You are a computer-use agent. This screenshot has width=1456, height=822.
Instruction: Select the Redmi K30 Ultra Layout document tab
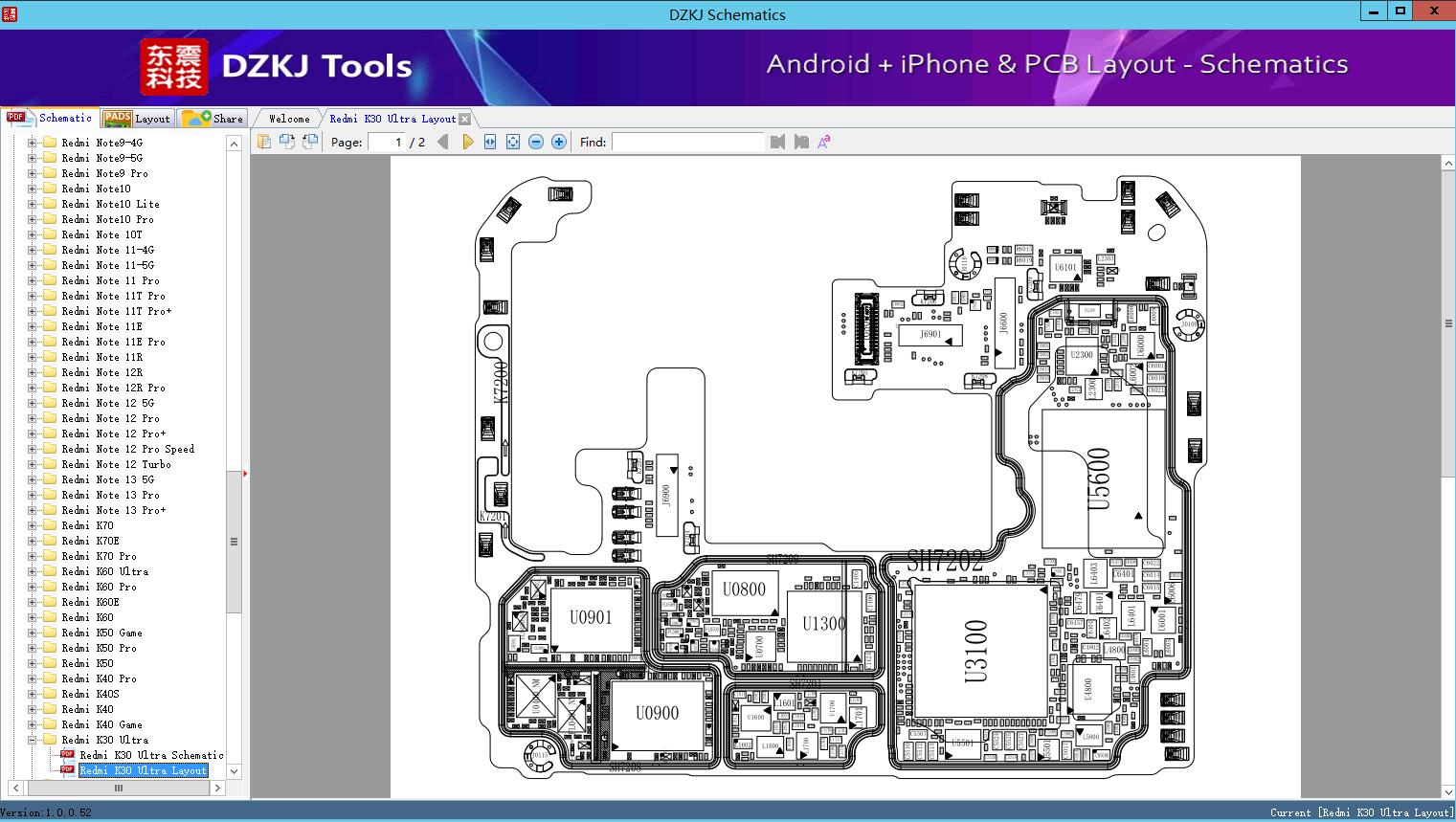(x=392, y=119)
